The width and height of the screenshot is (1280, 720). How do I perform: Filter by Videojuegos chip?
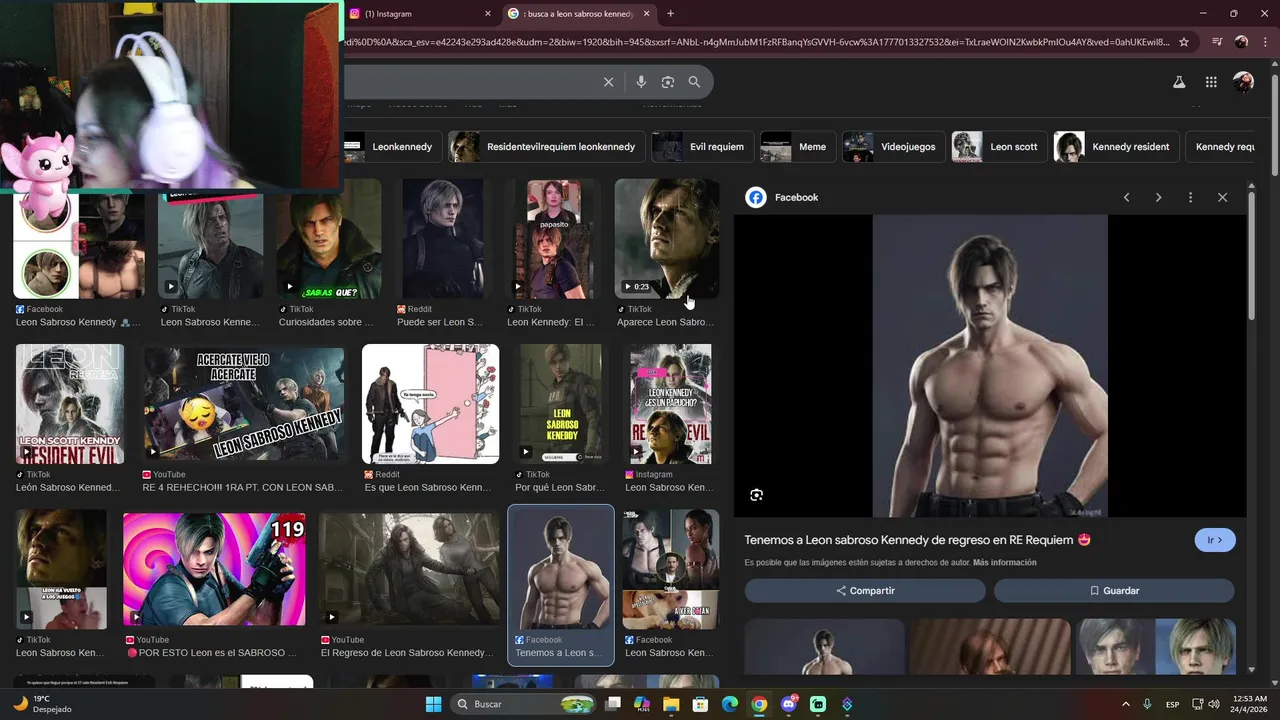click(x=894, y=147)
